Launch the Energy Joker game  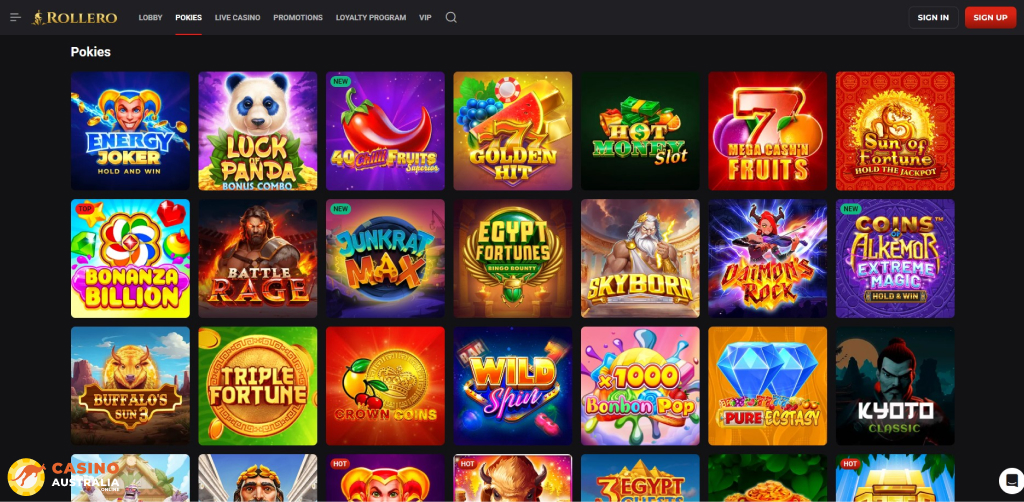pos(130,131)
